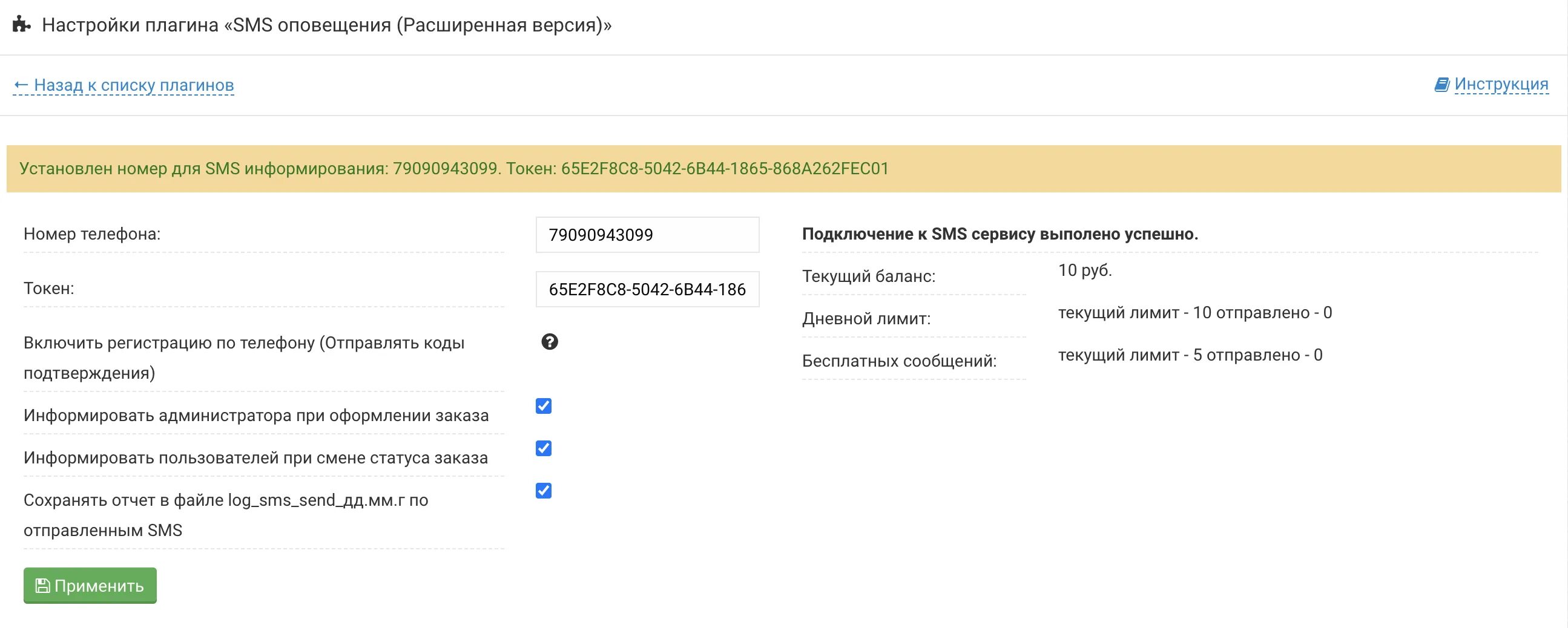The width and height of the screenshot is (1568, 628).
Task: Click the book icon beside Инструкция
Action: (1442, 84)
